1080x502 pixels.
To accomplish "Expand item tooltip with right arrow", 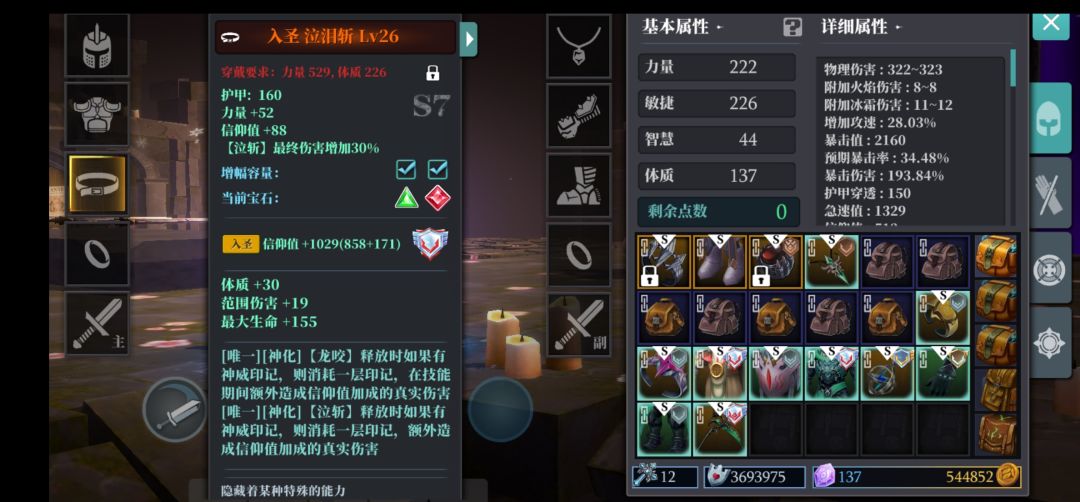I will [x=469, y=39].
